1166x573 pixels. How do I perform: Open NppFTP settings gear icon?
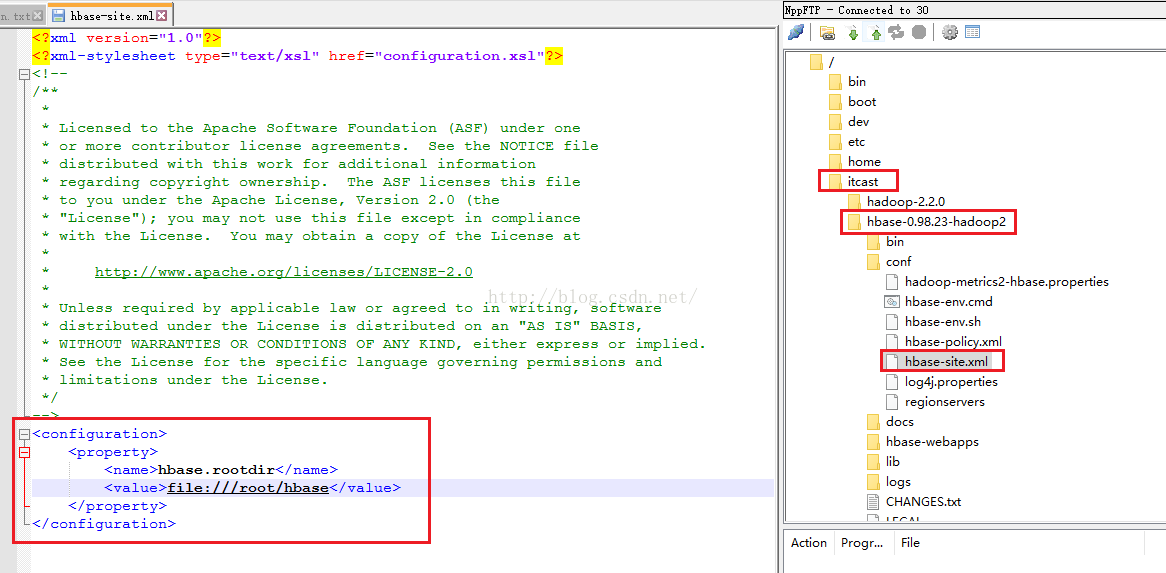tap(950, 32)
